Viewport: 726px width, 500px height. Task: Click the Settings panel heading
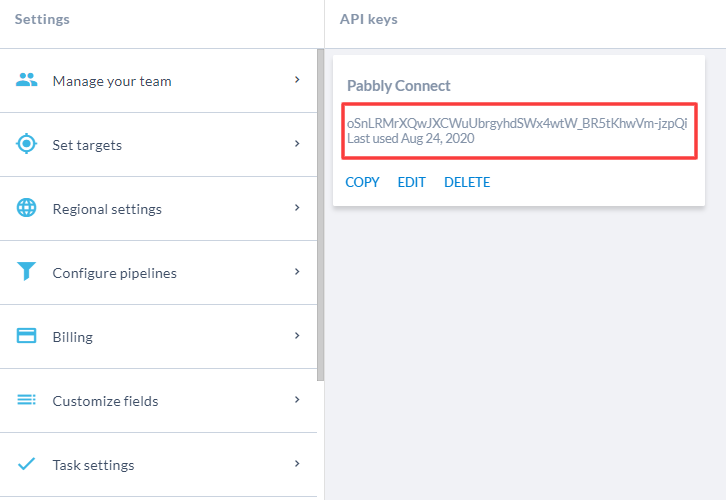pos(42,19)
